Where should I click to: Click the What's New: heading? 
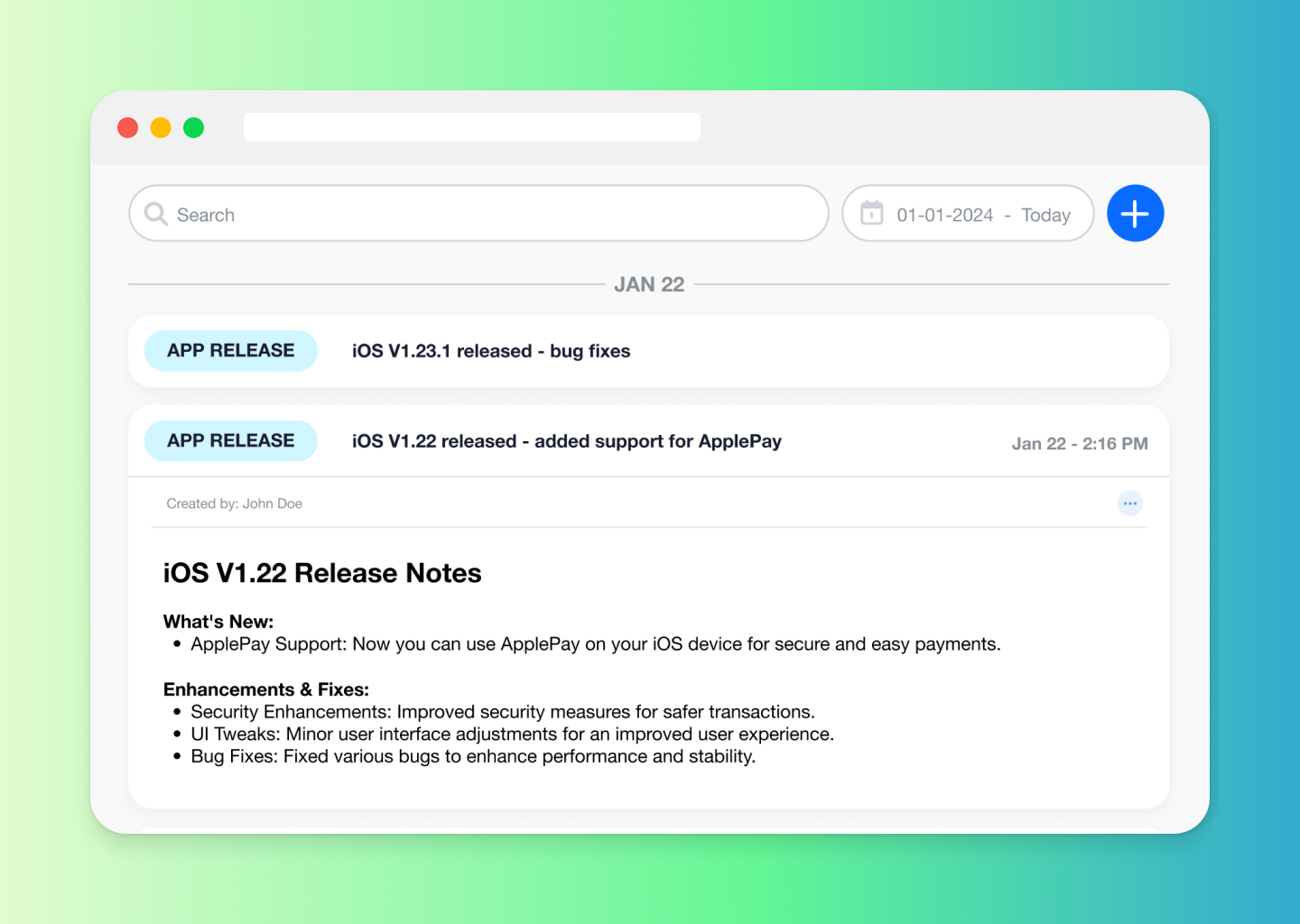point(218,622)
